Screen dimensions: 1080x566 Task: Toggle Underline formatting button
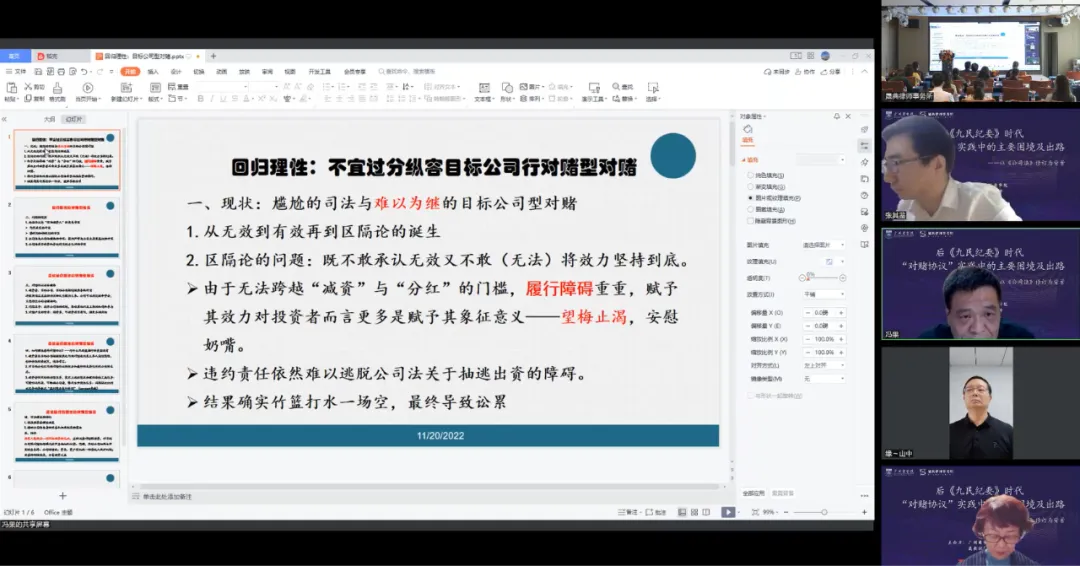click(x=223, y=99)
